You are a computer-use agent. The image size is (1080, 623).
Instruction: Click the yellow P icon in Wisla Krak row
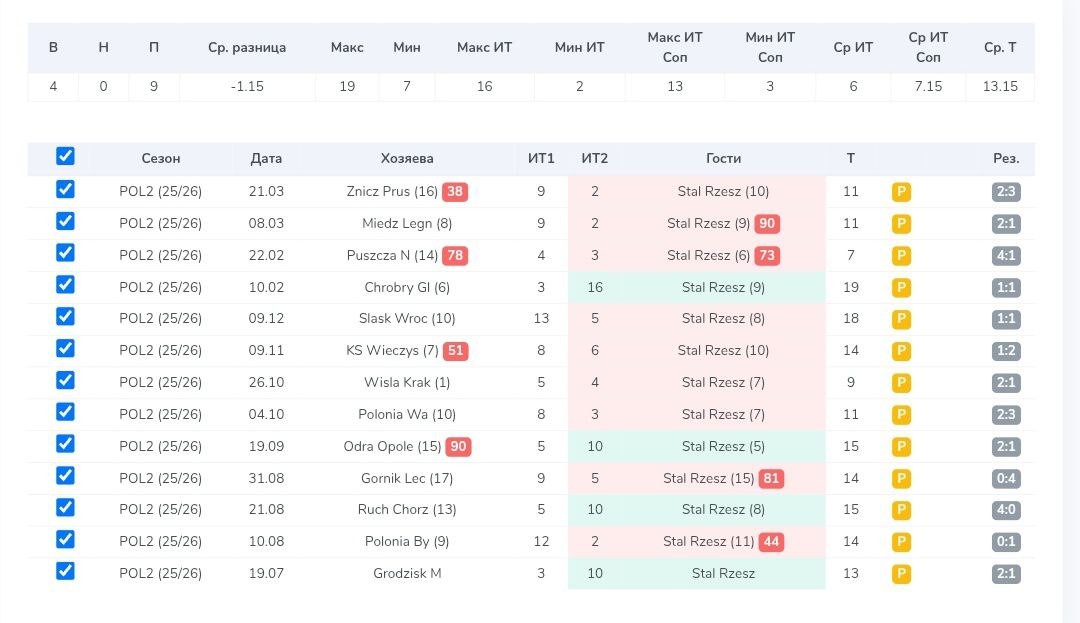901,383
